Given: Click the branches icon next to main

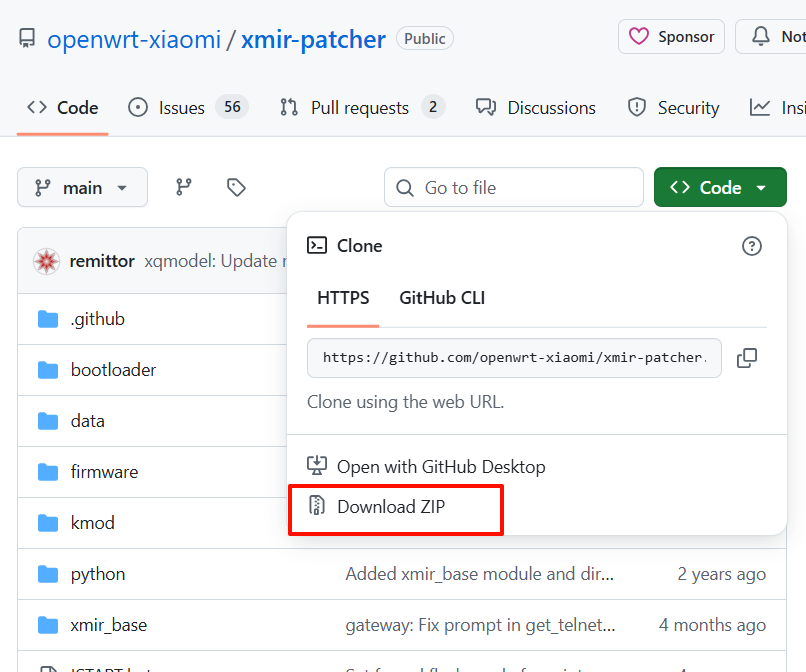Looking at the screenshot, I should click(x=183, y=187).
